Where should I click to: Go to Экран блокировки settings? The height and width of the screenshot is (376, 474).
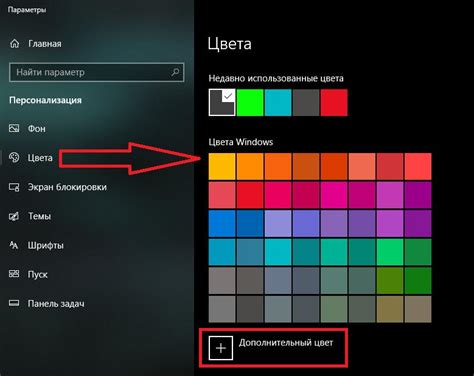[x=67, y=187]
